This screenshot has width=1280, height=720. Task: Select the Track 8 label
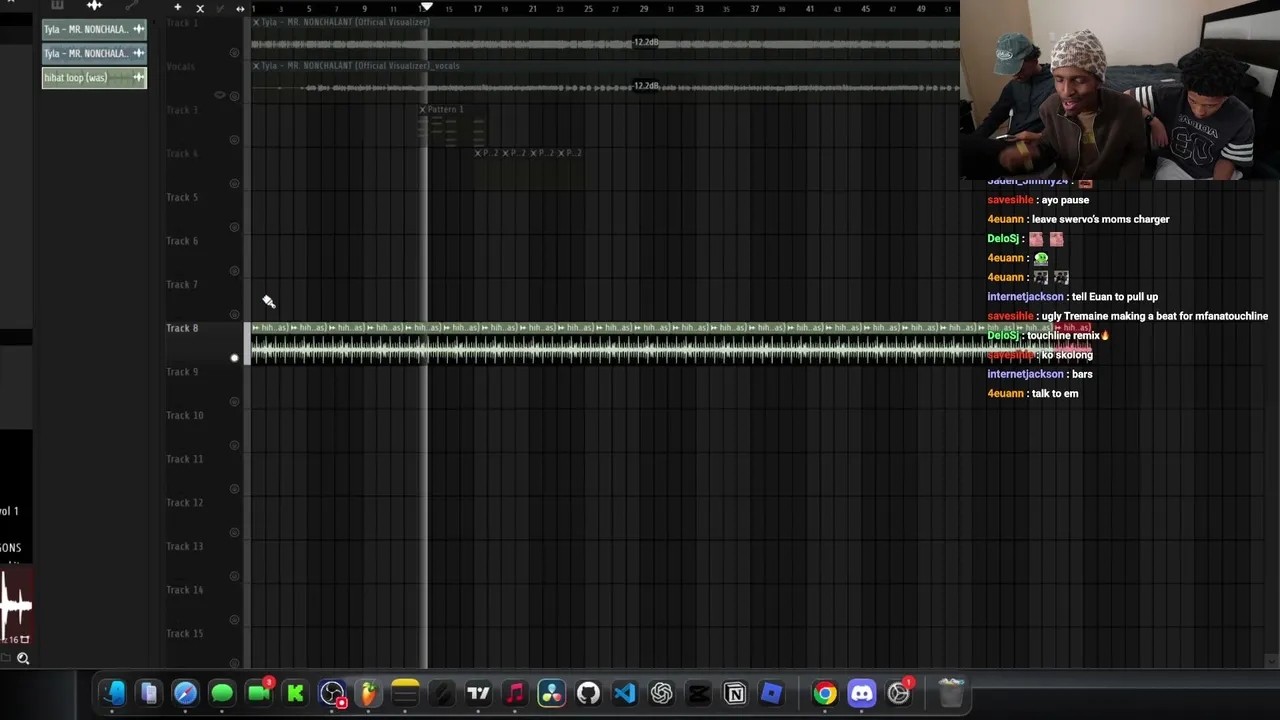[182, 328]
